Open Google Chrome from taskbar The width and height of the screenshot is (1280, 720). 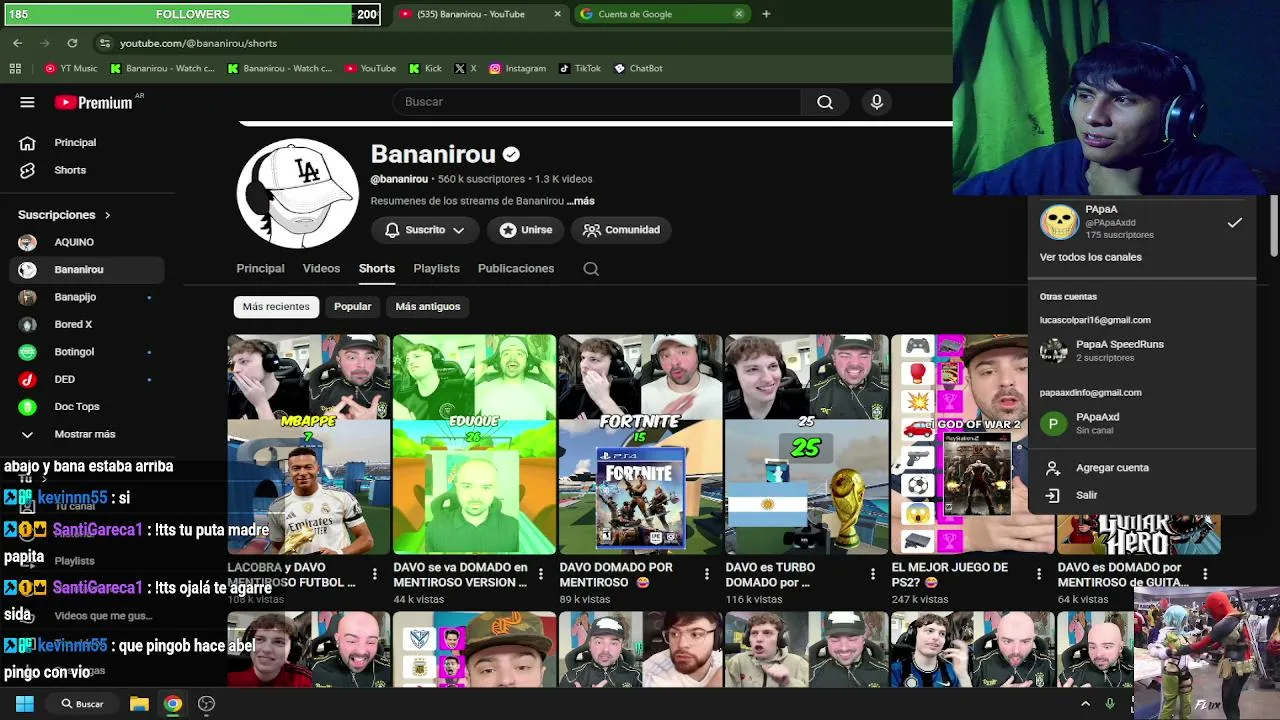tap(173, 704)
